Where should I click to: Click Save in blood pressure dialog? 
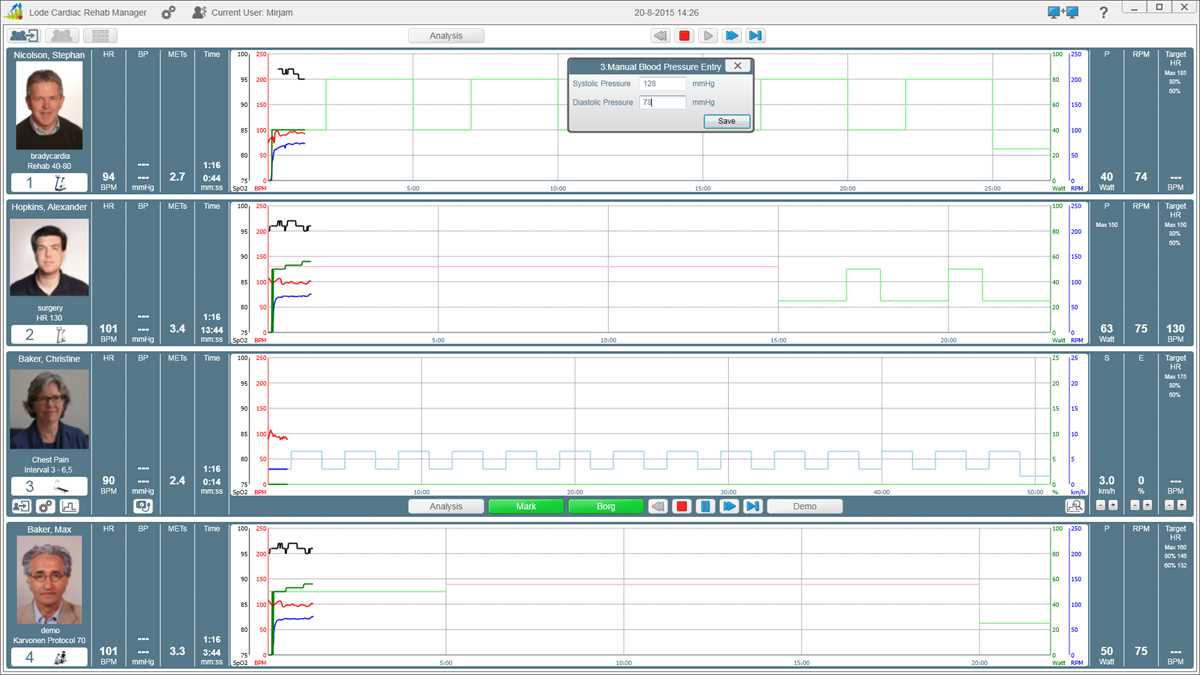coord(726,121)
